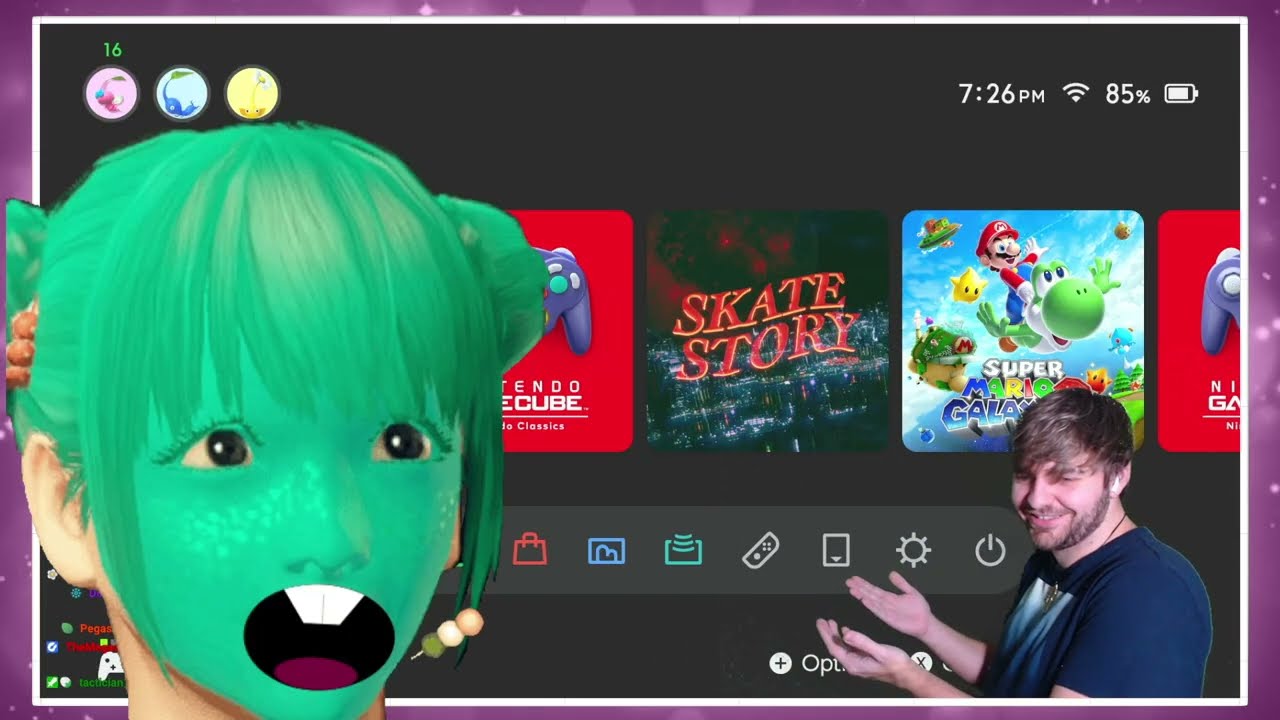The width and height of the screenshot is (1280, 720).
Task: Launch the Super Mario Galaxy game tile
Action: click(1023, 331)
